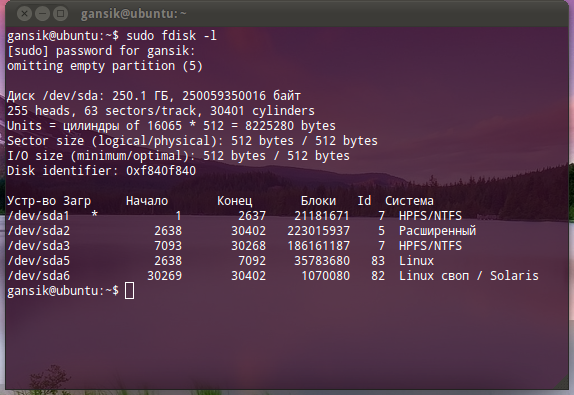Click the 'Система' column header
Viewport: 574px width, 395px height.
tap(409, 201)
